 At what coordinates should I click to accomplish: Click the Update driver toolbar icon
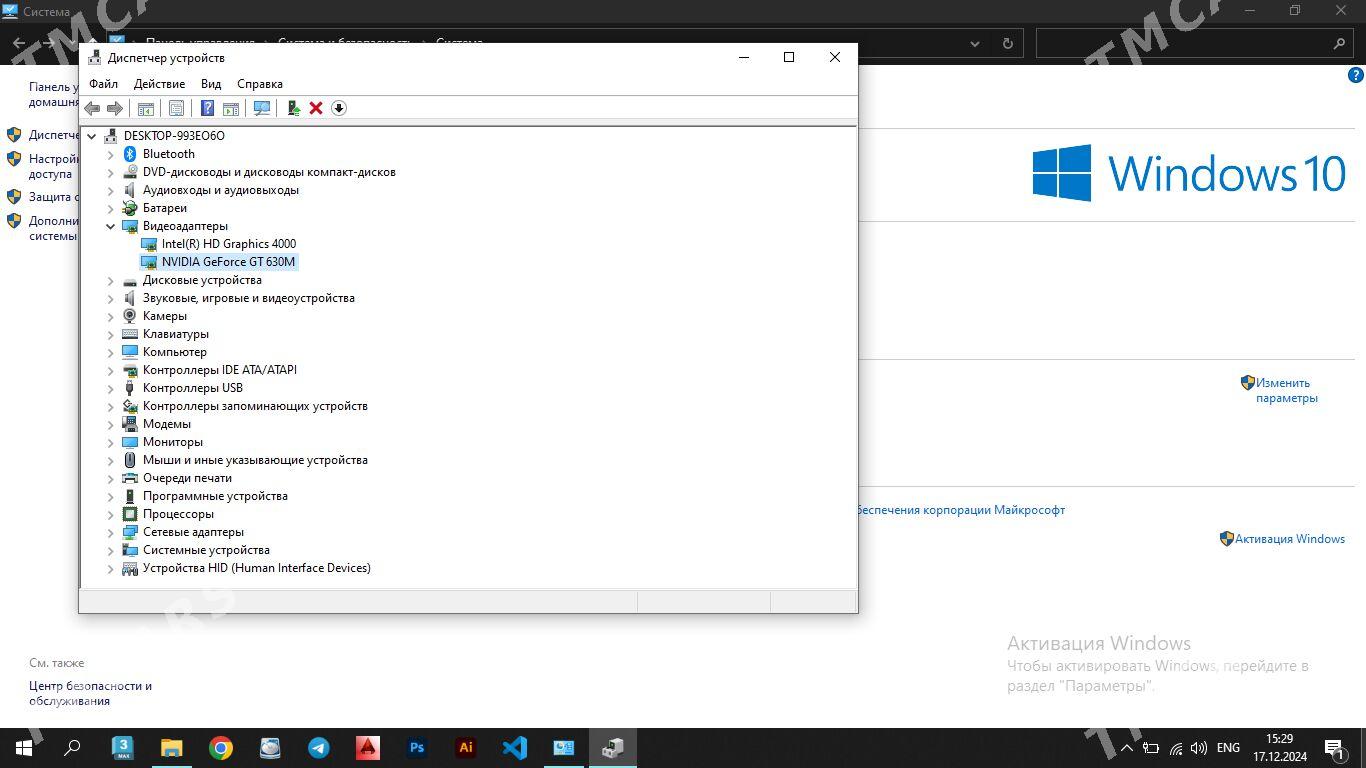293,108
